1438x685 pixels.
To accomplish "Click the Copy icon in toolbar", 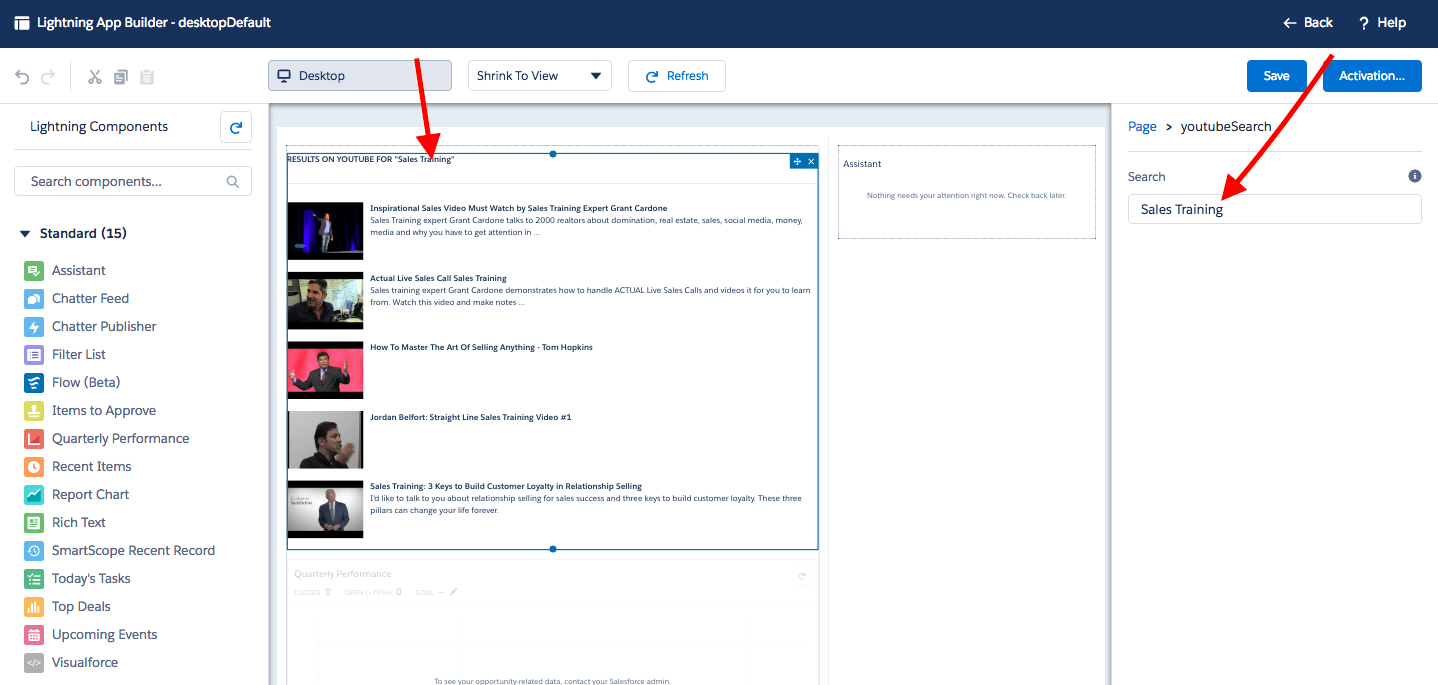I will [121, 76].
